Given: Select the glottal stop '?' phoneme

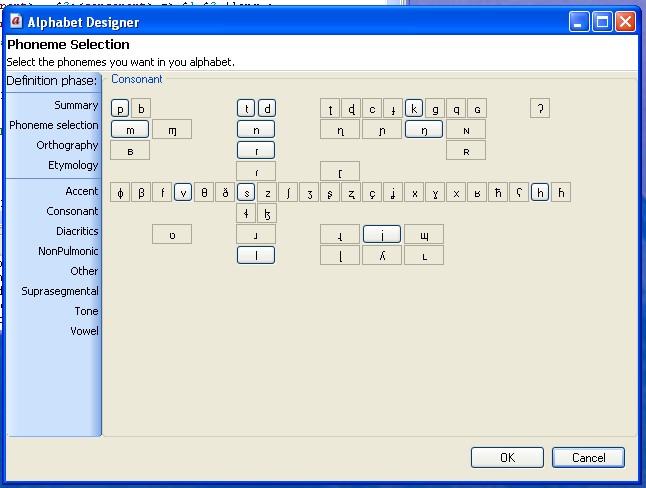Looking at the screenshot, I should 540,109.
